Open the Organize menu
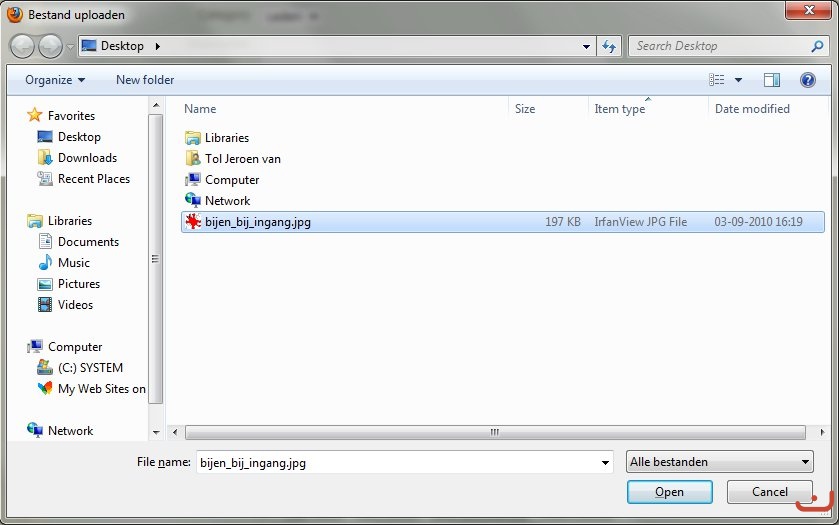The image size is (839, 525). coord(55,80)
